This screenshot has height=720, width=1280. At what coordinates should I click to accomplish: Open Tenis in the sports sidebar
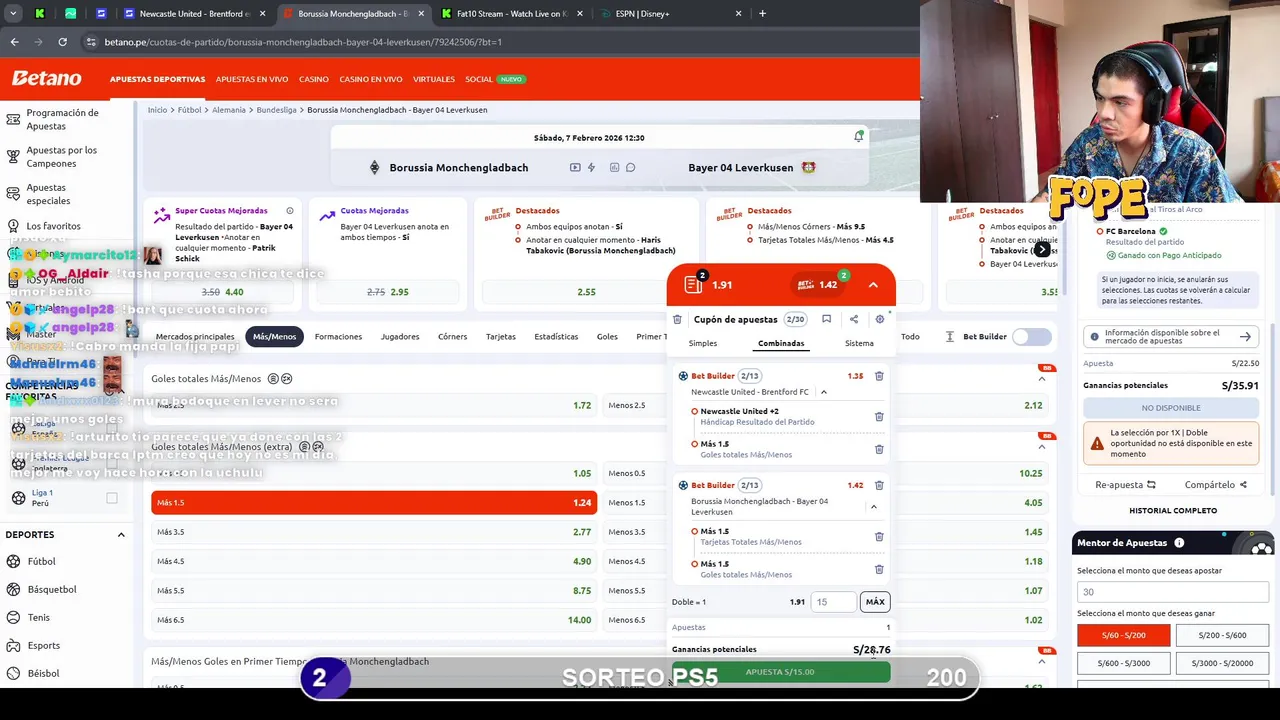[38, 617]
